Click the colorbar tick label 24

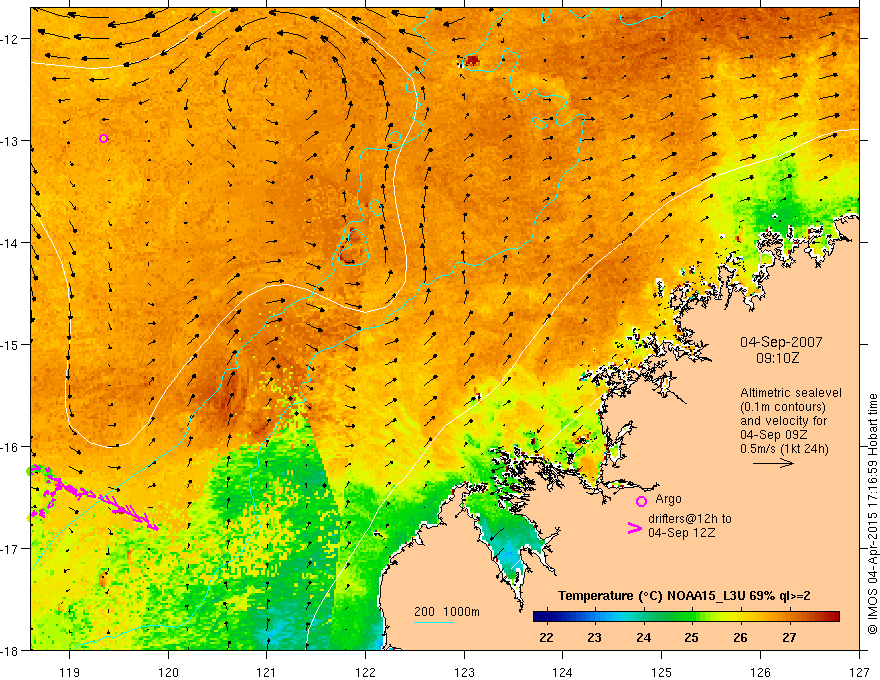(643, 638)
